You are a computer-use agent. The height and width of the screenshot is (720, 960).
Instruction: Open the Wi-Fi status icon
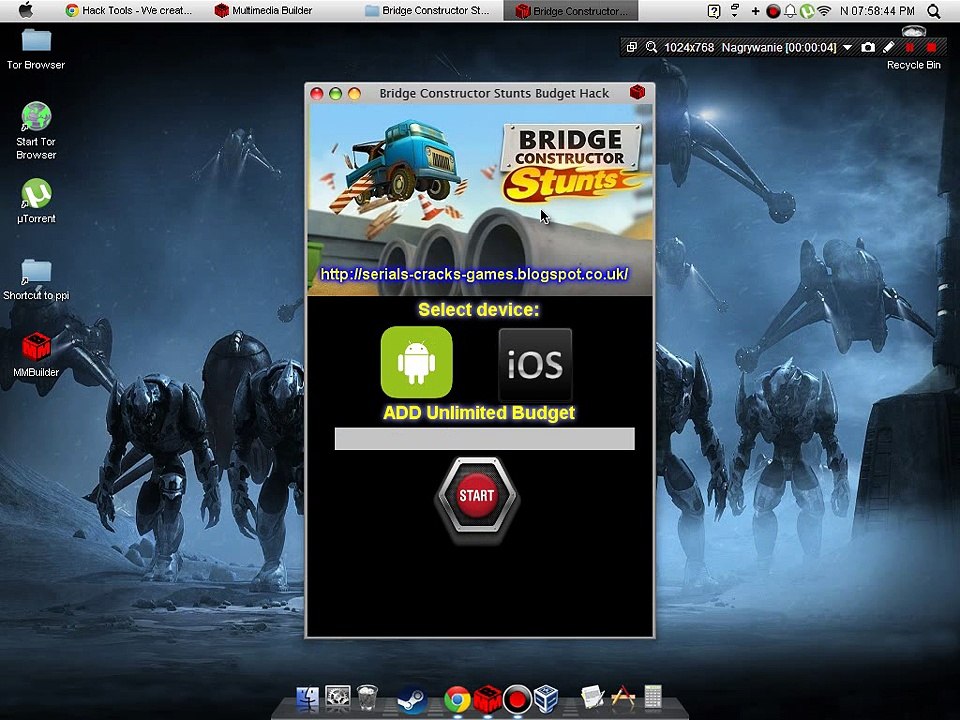click(825, 10)
